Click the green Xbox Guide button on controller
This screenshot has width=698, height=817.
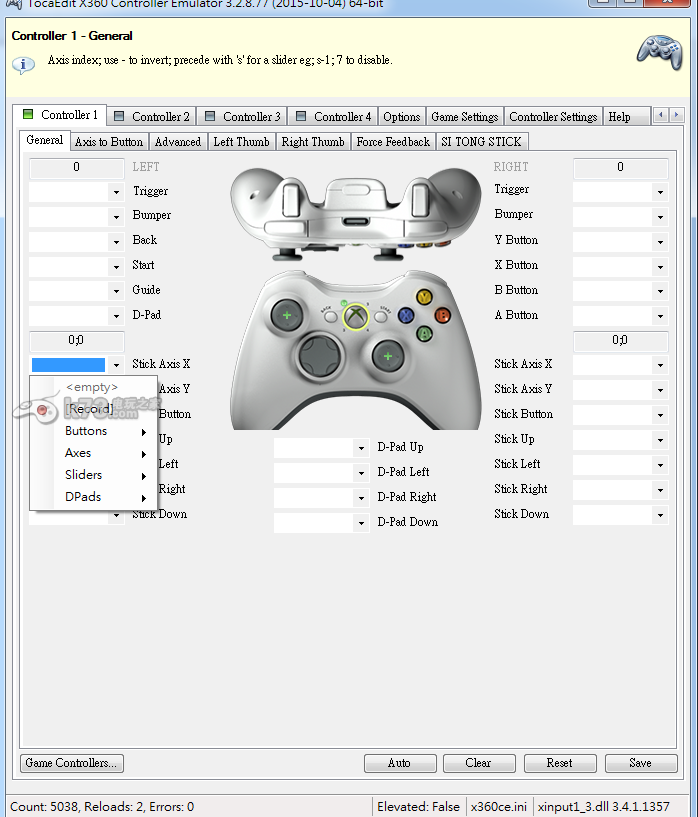click(x=355, y=317)
